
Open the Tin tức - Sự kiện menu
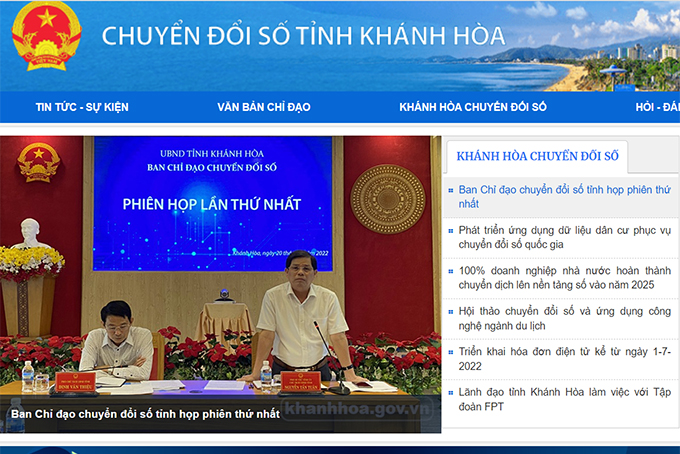(x=82, y=107)
